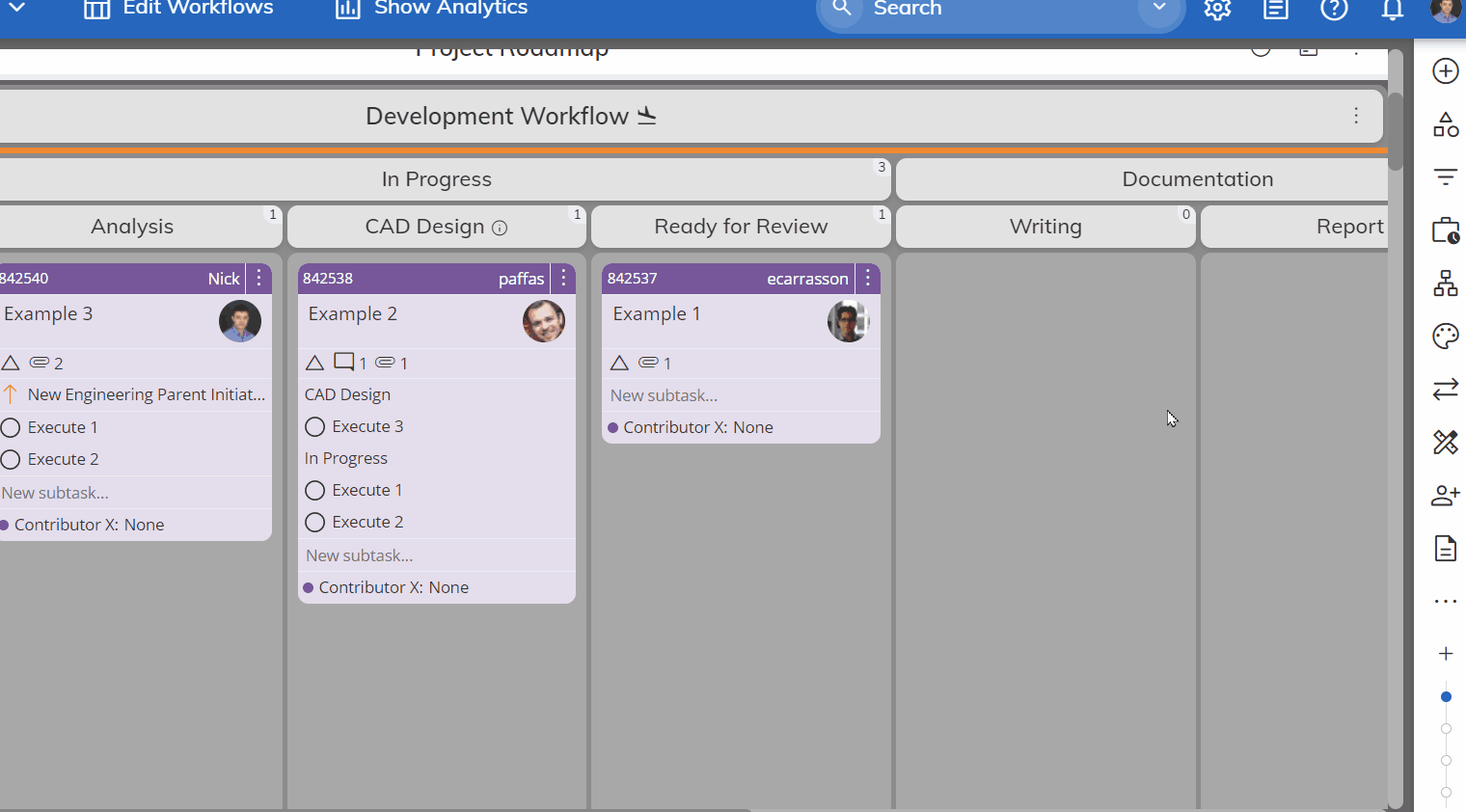Click the blue zoom level dot
Image resolution: width=1466 pixels, height=812 pixels.
pyautogui.click(x=1446, y=696)
